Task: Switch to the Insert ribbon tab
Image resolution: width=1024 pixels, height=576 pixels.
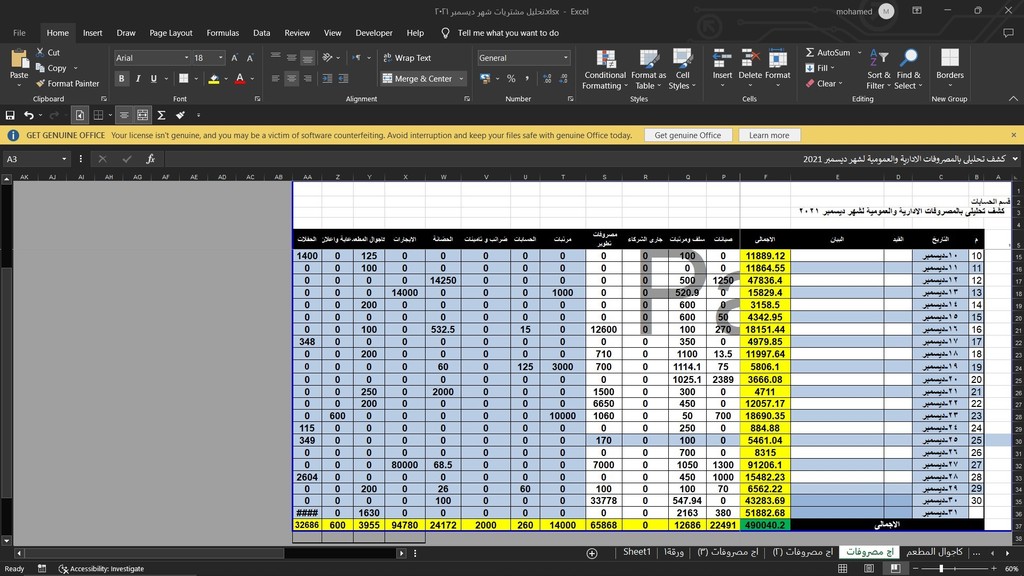Action: pos(93,33)
